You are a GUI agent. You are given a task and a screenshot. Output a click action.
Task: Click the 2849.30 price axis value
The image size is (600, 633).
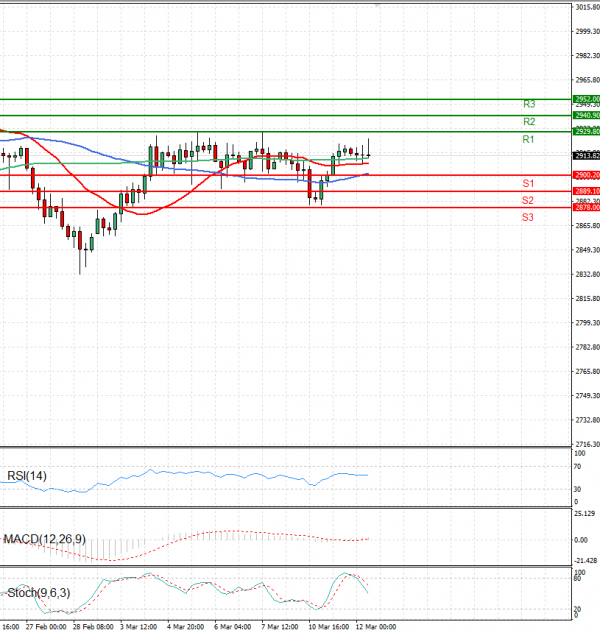(x=587, y=250)
